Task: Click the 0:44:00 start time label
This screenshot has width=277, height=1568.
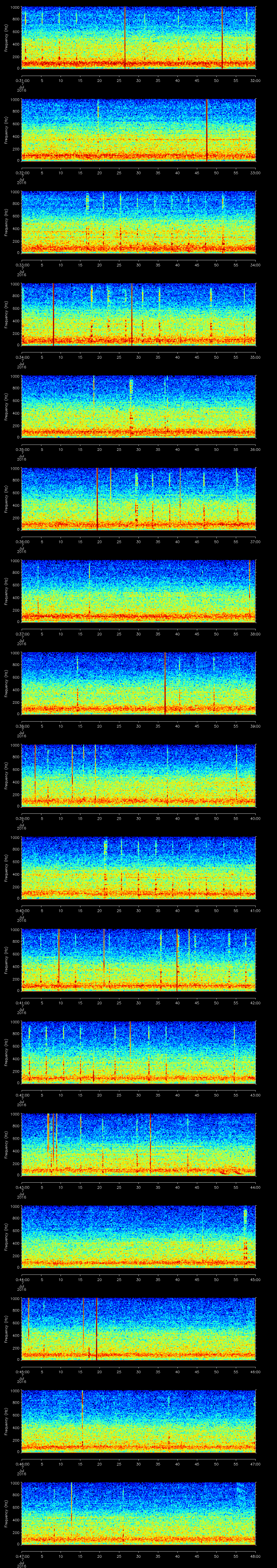Action: [x=22, y=1279]
